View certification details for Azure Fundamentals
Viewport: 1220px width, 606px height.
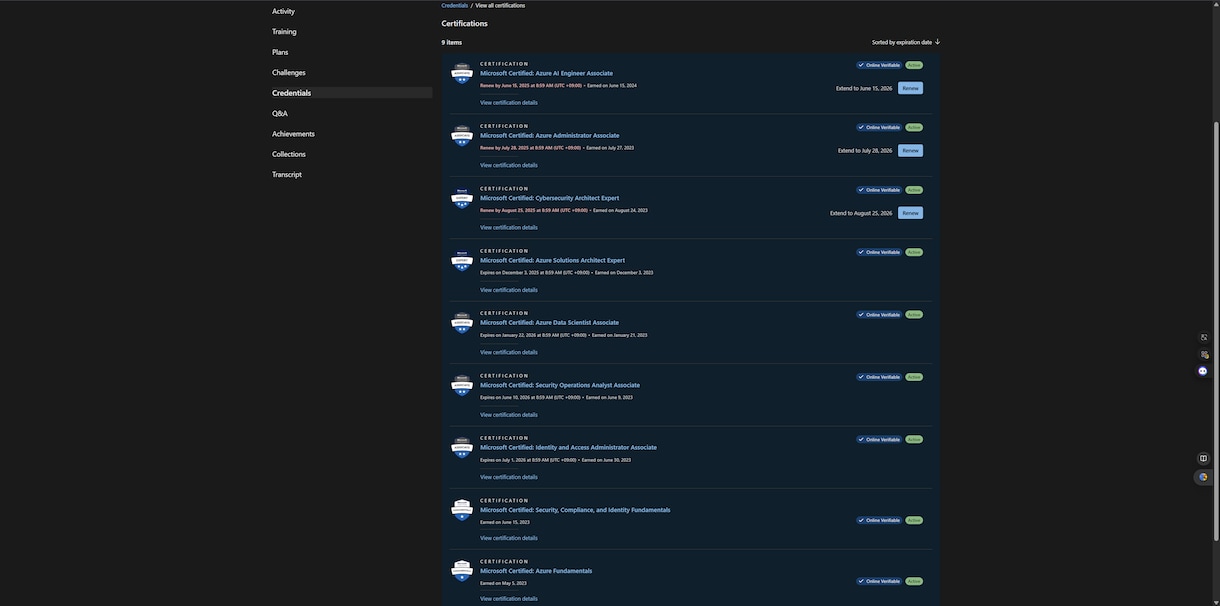[x=509, y=599]
